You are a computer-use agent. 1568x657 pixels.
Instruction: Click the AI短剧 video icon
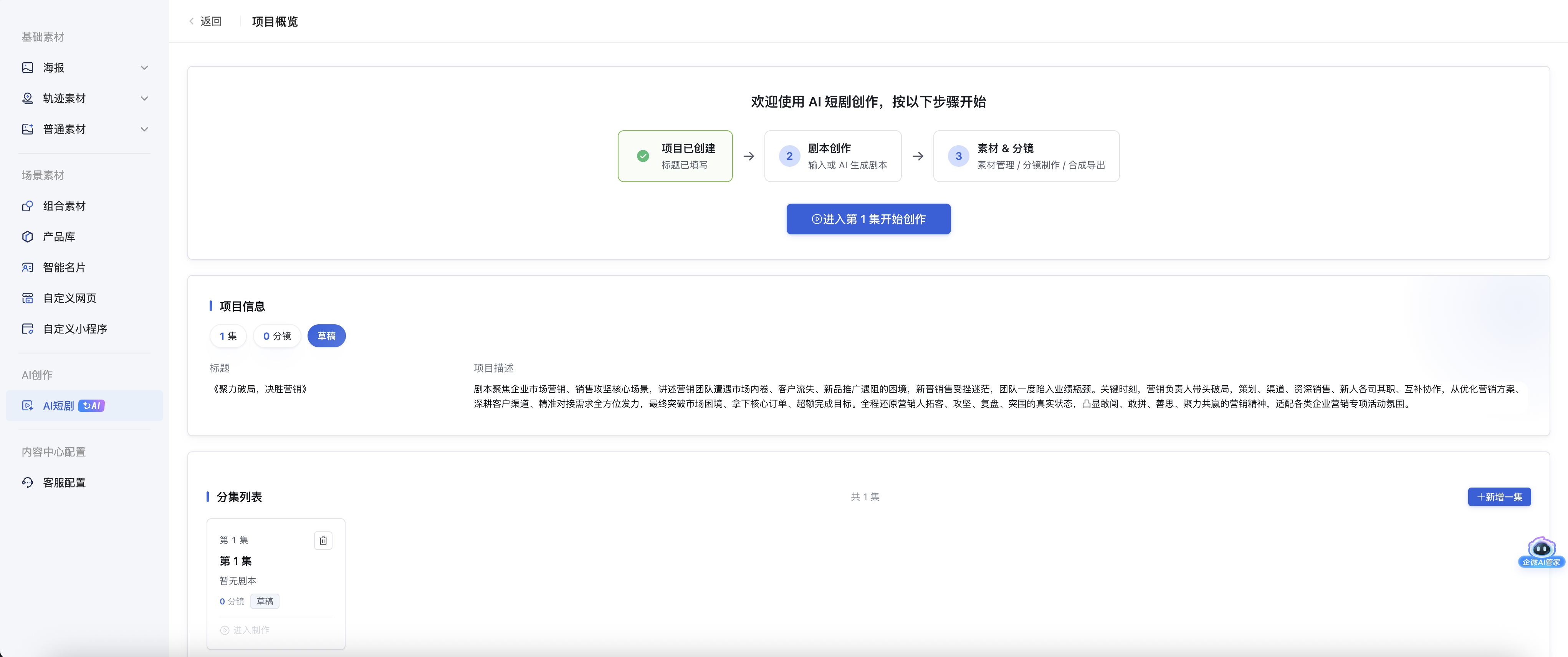coord(27,405)
